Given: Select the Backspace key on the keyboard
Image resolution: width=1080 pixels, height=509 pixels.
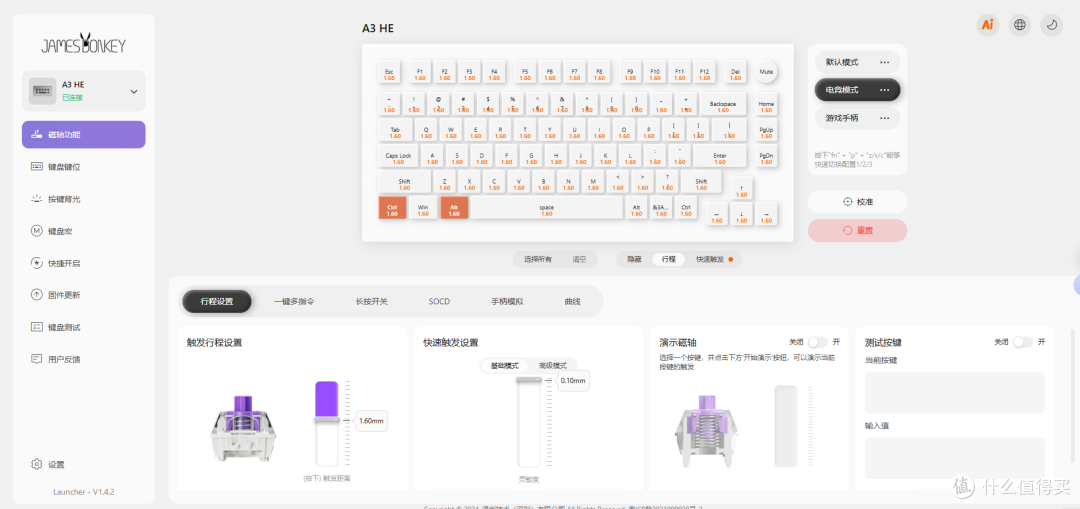Looking at the screenshot, I should click(x=723, y=104).
